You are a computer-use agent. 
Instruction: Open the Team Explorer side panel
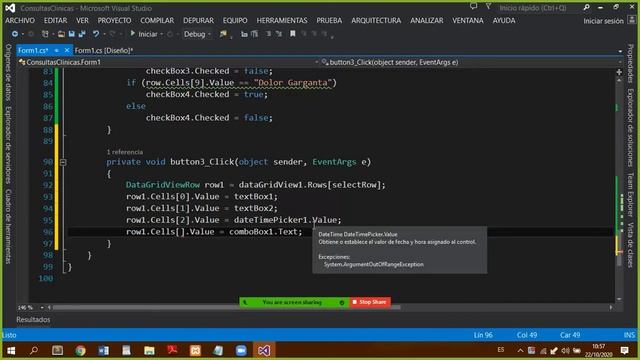pos(631,194)
